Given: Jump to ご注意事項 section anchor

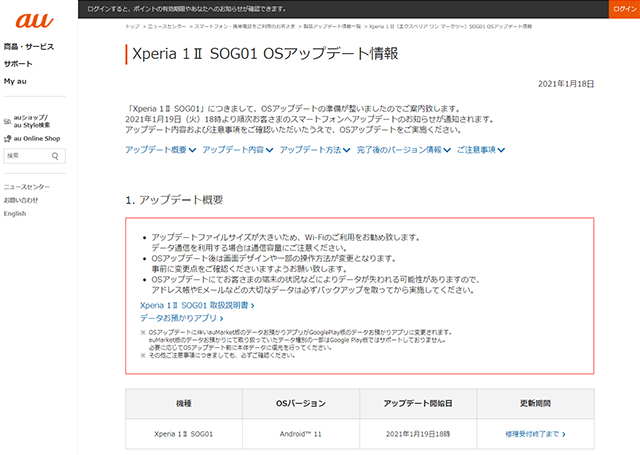Looking at the screenshot, I should pos(481,149).
